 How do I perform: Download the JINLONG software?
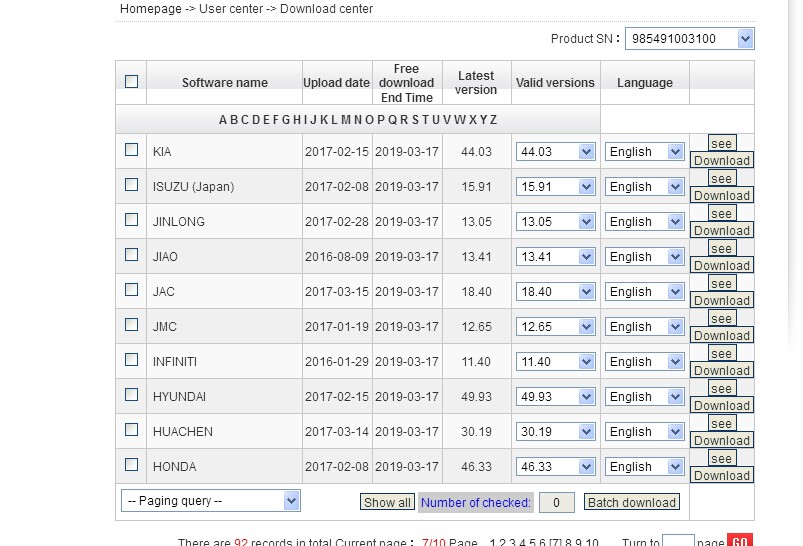(722, 230)
